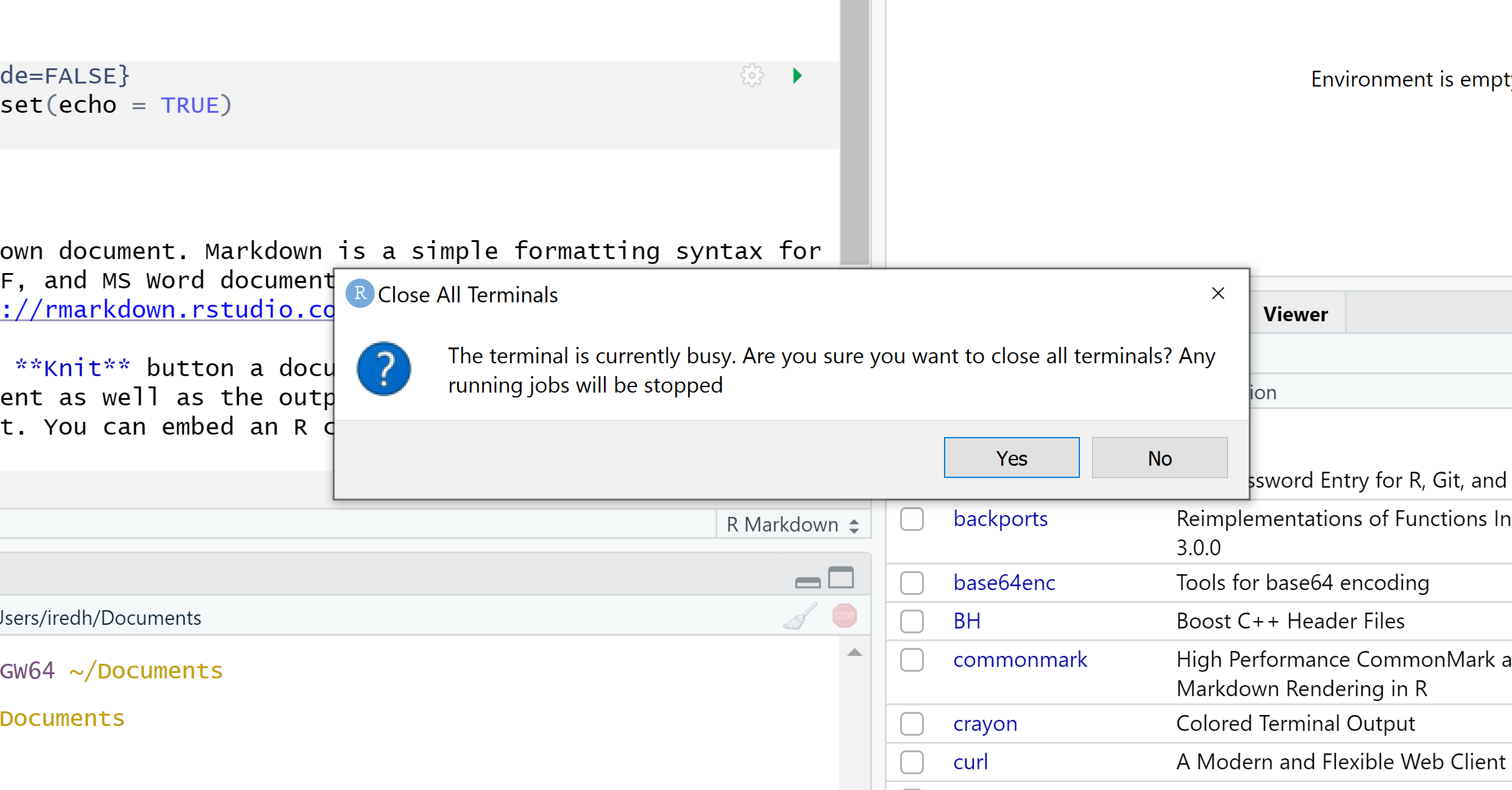Maximize the console pane
Viewport: 1512px width, 790px height.
[842, 578]
